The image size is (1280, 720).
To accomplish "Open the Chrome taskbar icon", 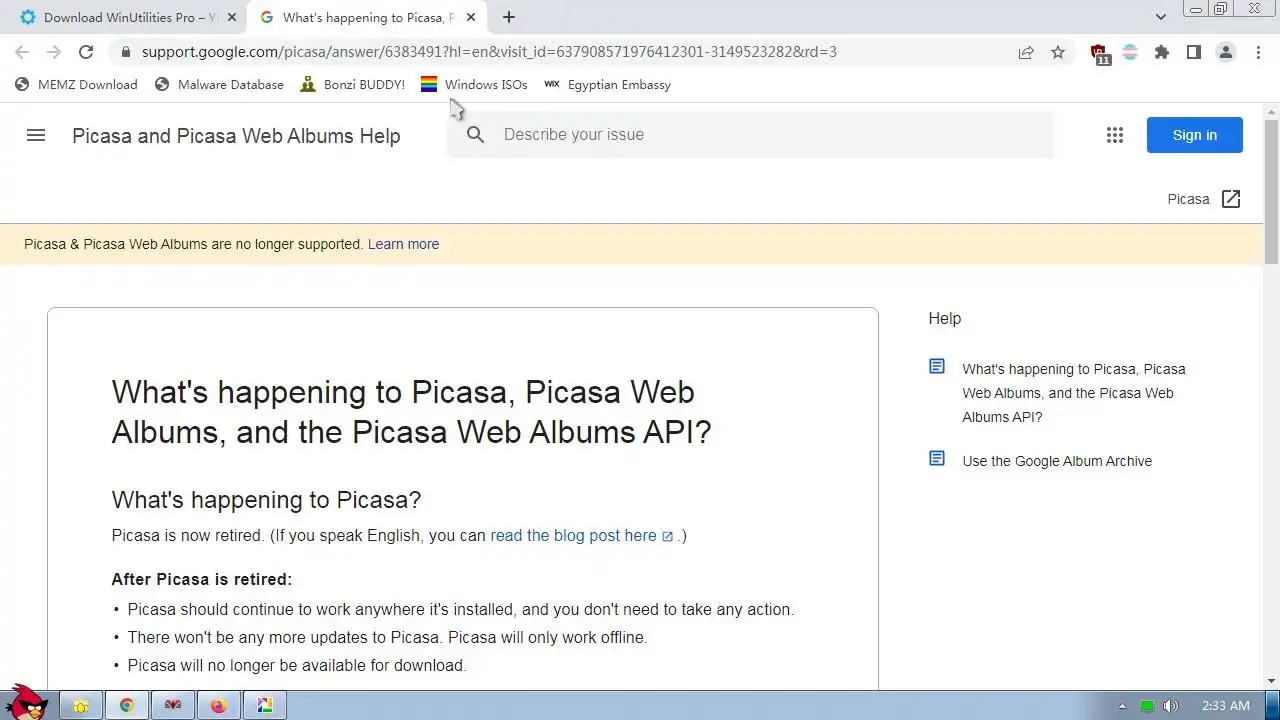I will click(x=127, y=705).
